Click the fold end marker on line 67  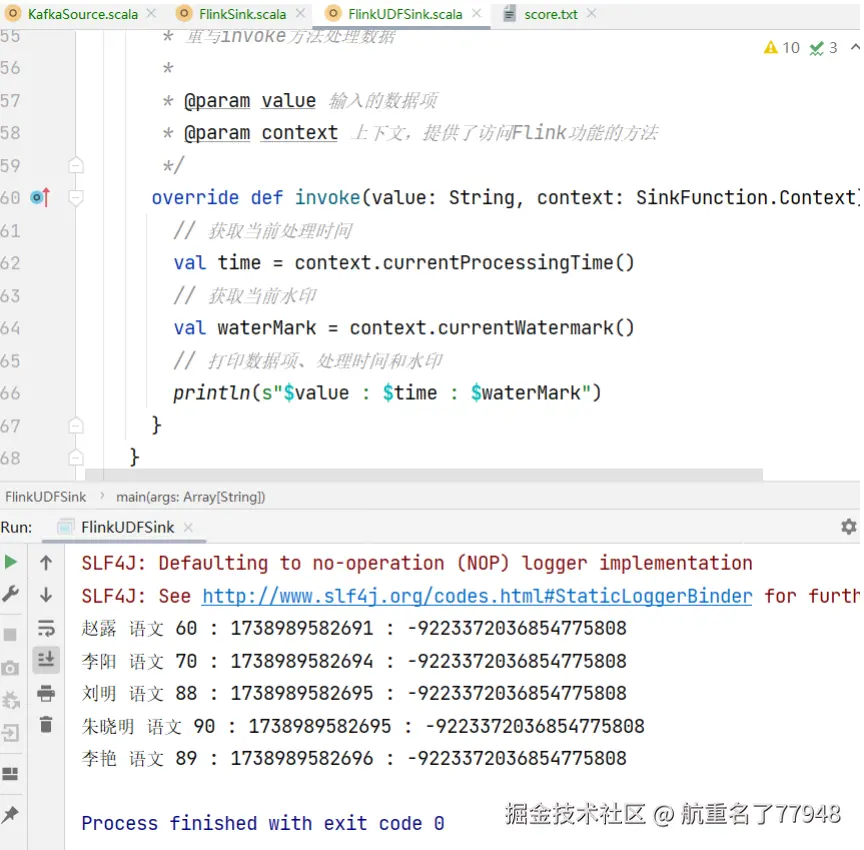point(76,425)
